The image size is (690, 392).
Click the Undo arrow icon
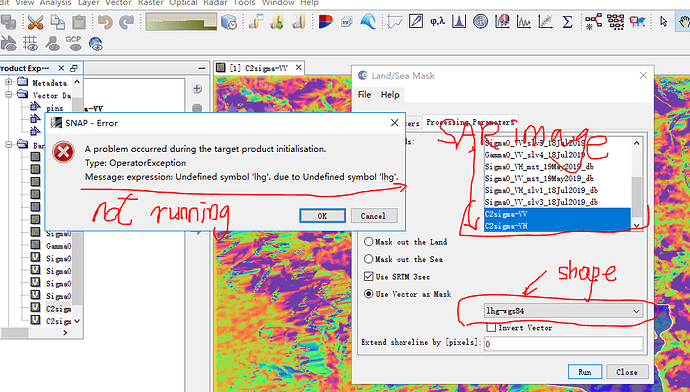(105, 22)
